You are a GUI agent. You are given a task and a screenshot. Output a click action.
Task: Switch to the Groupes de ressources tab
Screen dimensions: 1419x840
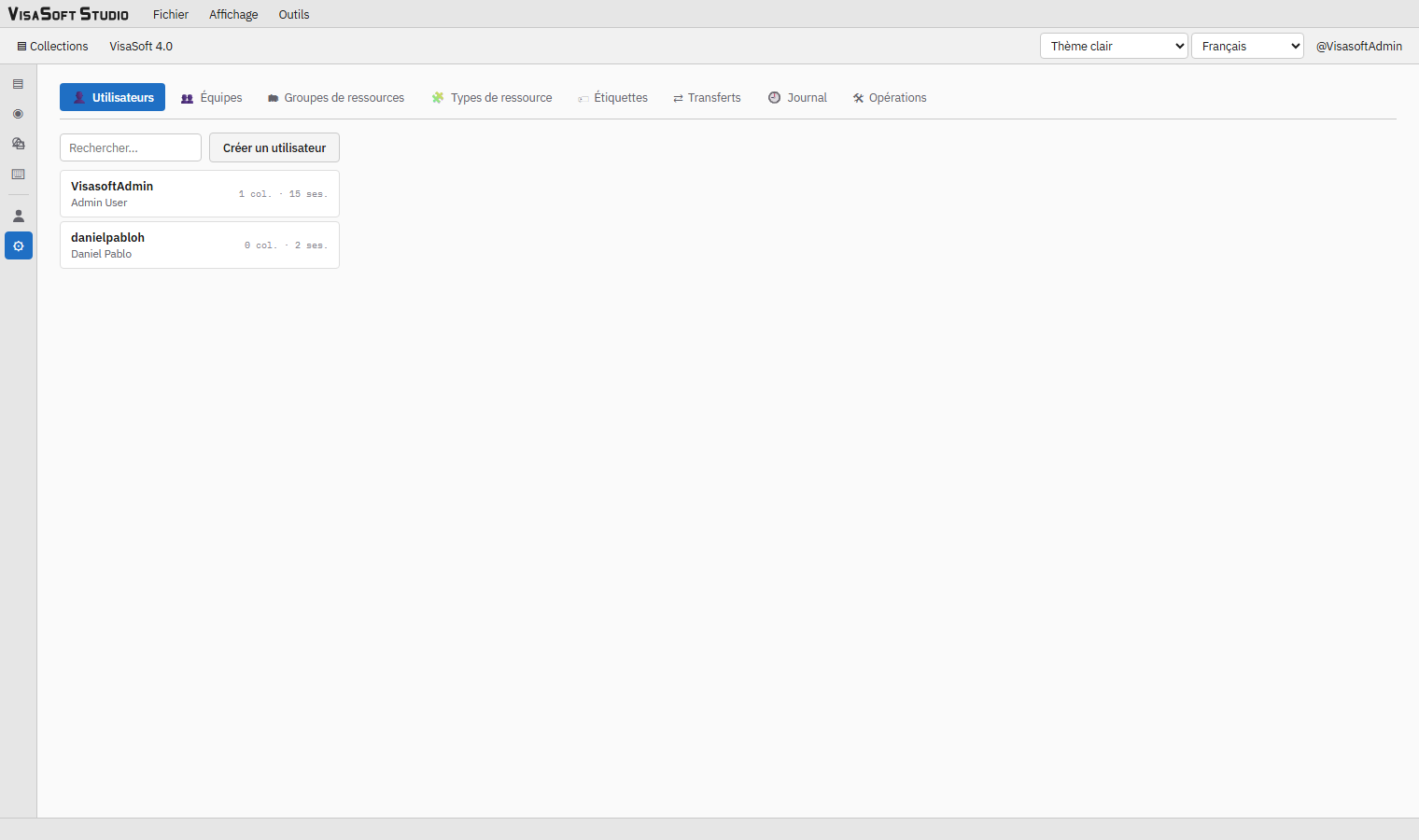336,97
